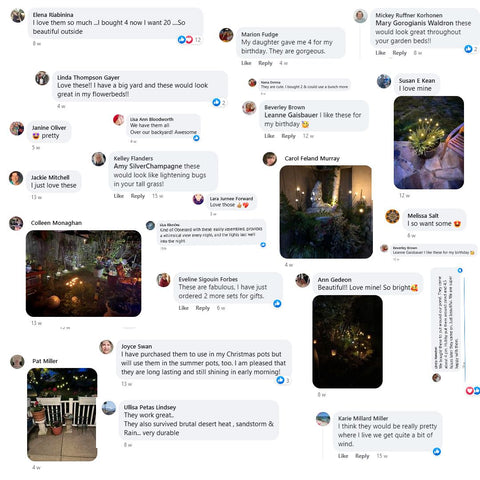This screenshot has height=480, width=480.
Task: Click the thumbs-up reaction on Joyce Swan's comment
Action: (280, 380)
